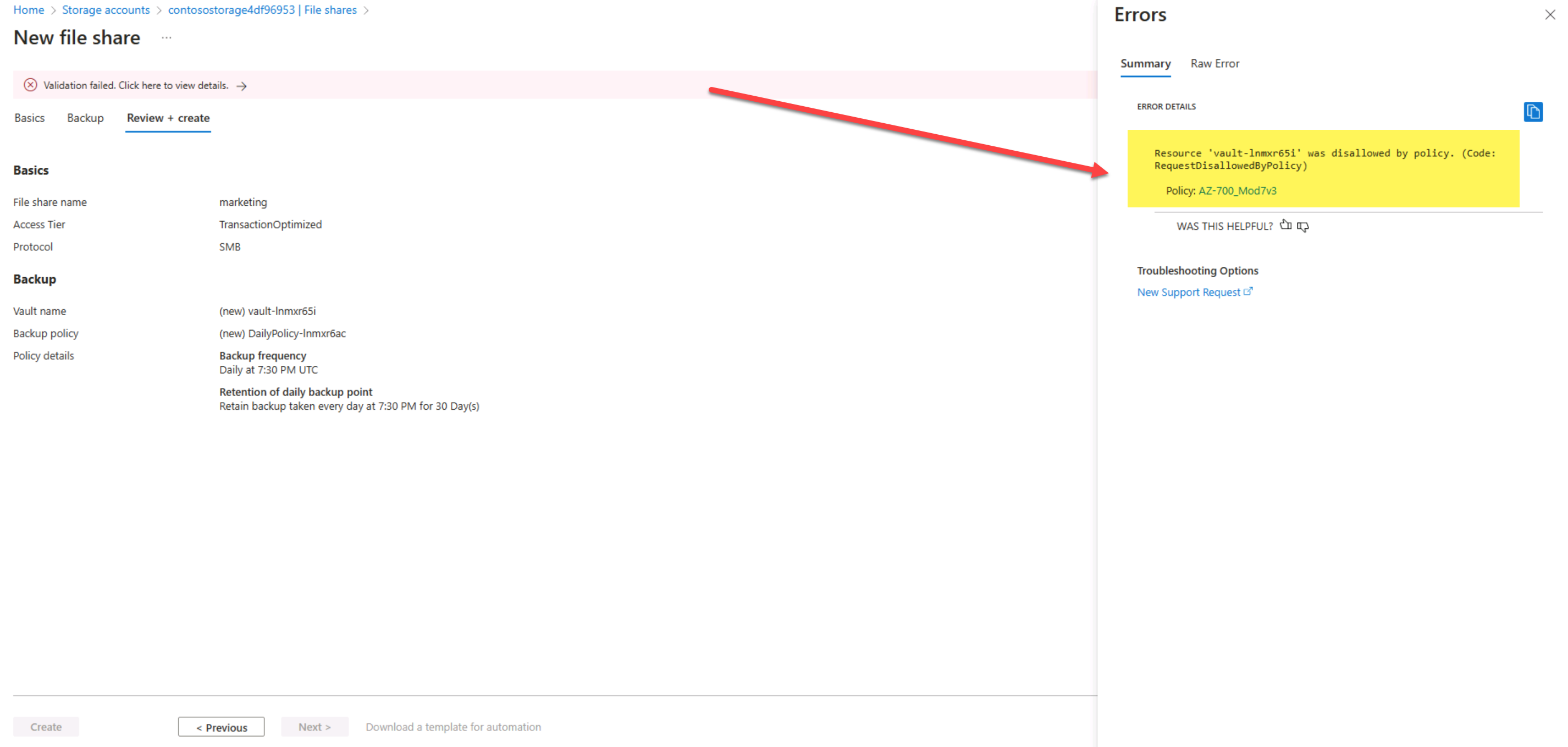1568x747 pixels.
Task: Click the error icon on validation banner
Action: click(x=30, y=85)
